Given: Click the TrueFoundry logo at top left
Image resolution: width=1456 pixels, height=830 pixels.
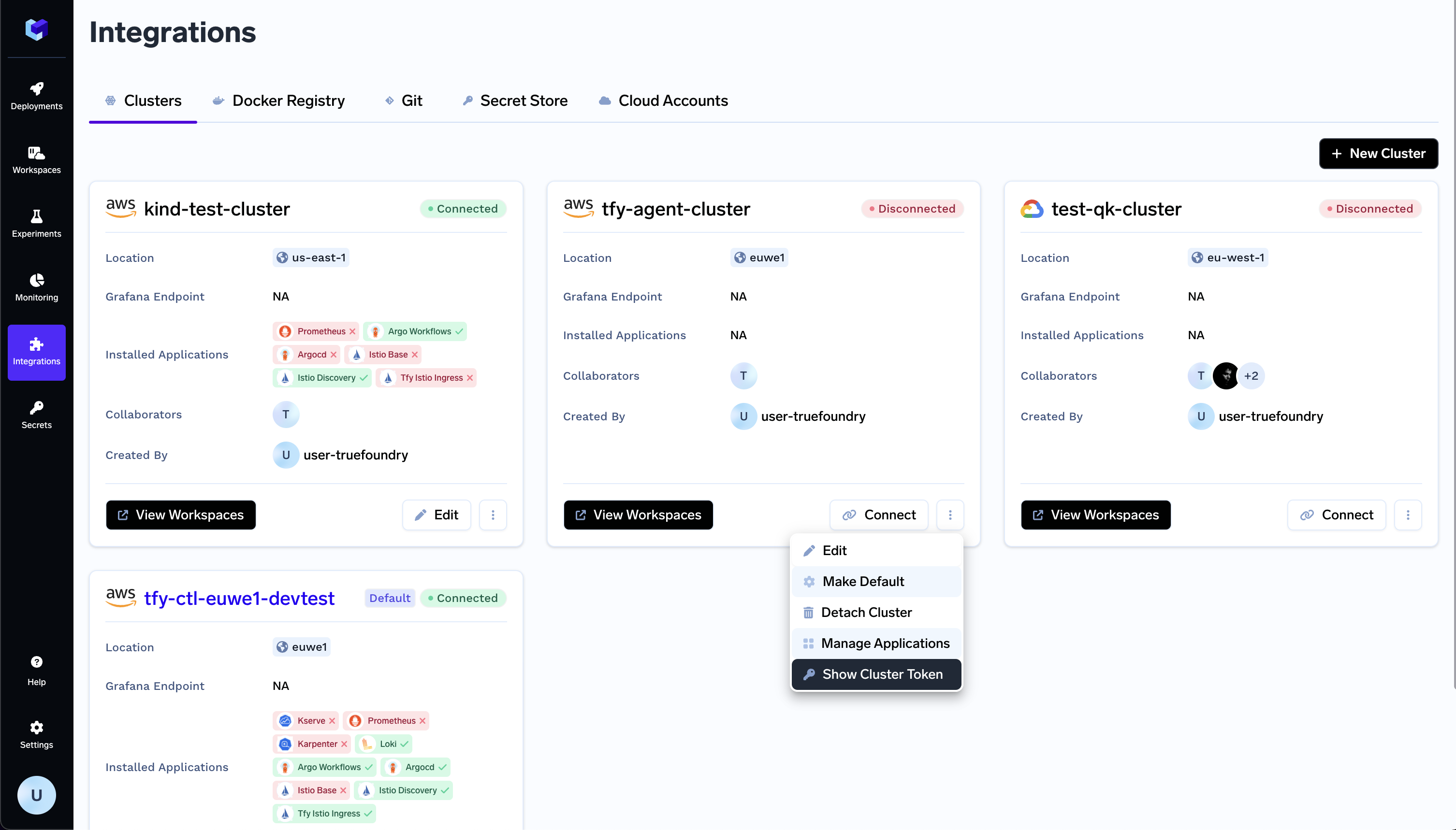Looking at the screenshot, I should coord(37,29).
